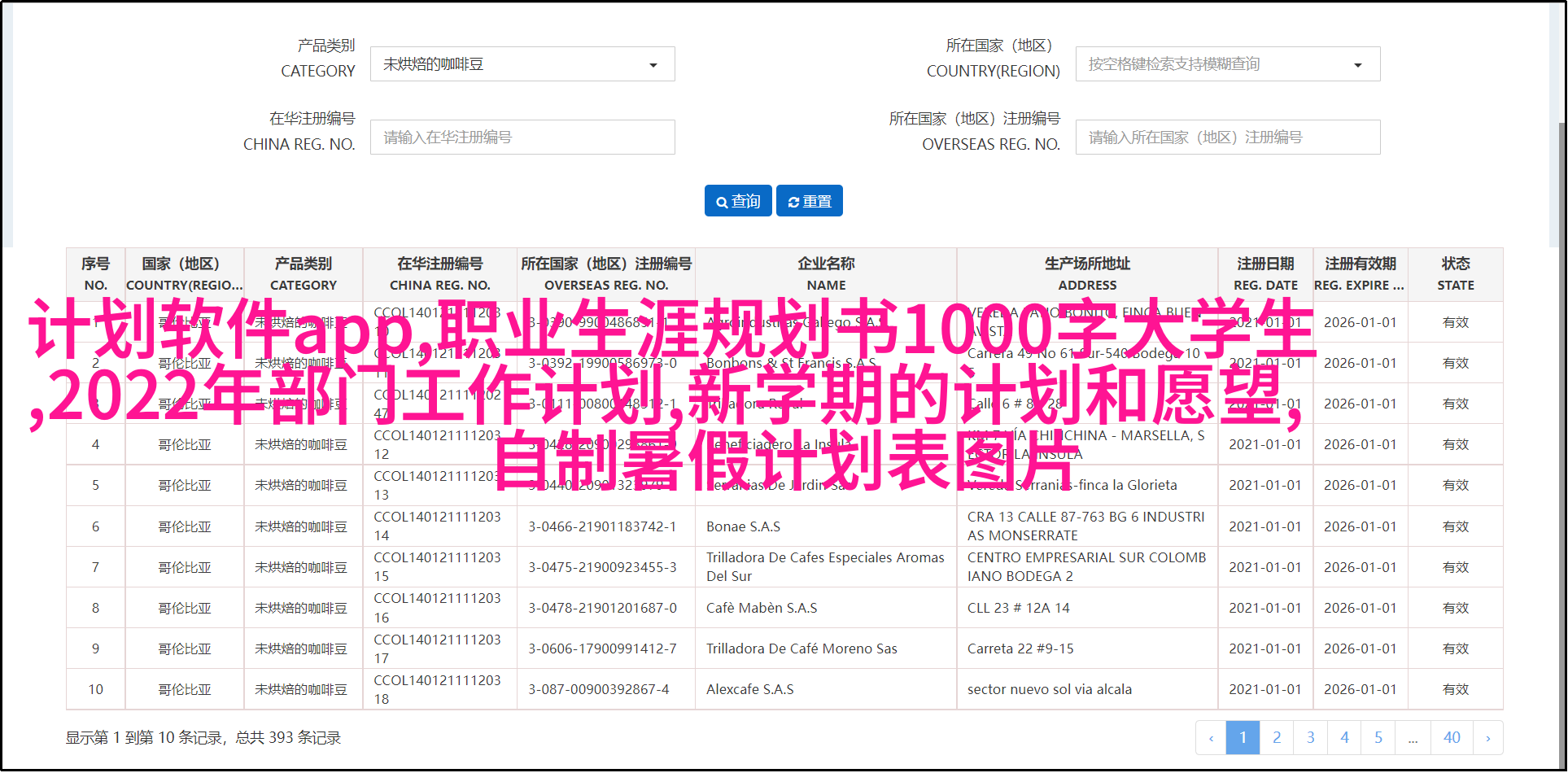
Task: Click the refresh 重置 reset button
Action: pos(809,201)
